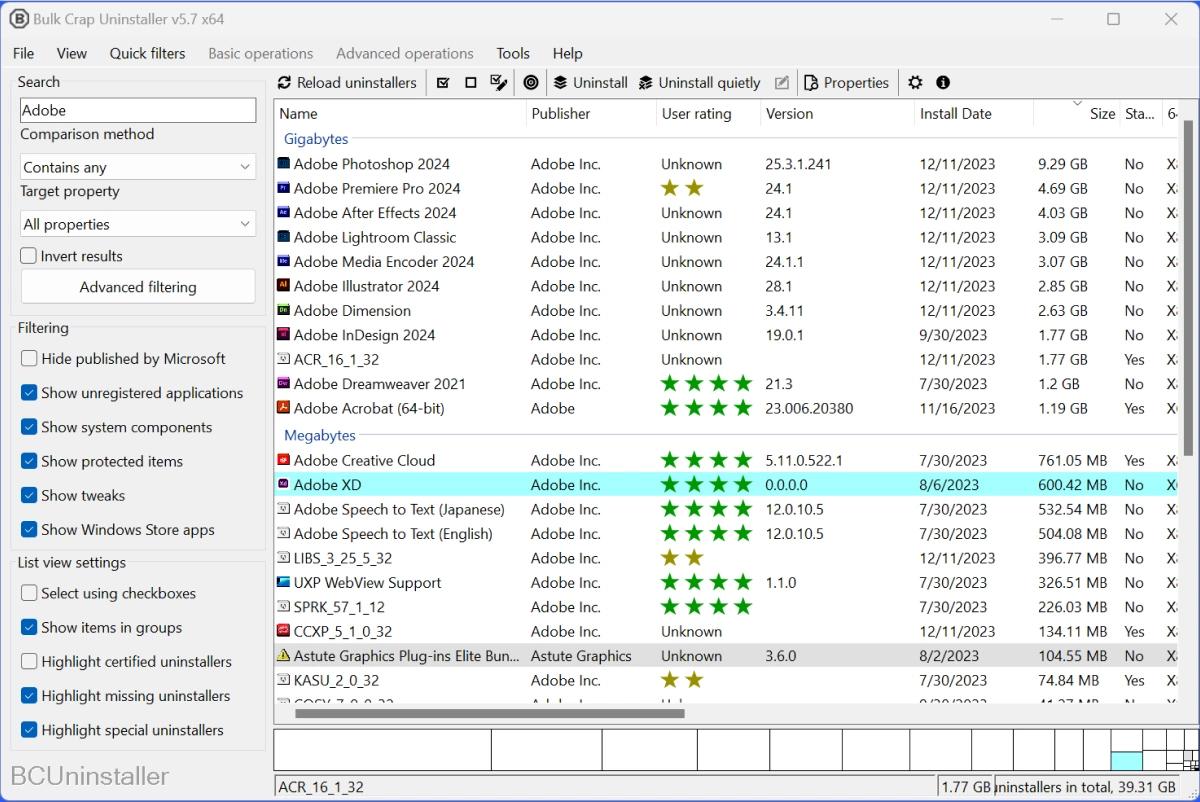The image size is (1200, 802).
Task: Enable Hide published by Microsoft
Action: [x=29, y=359]
